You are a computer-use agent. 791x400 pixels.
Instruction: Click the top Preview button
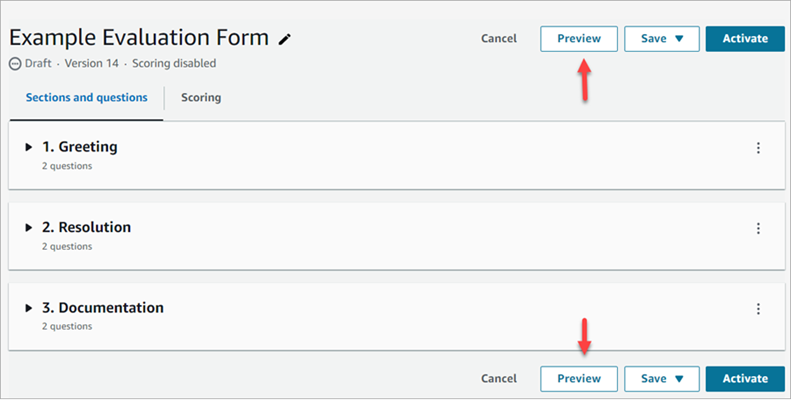(x=579, y=39)
